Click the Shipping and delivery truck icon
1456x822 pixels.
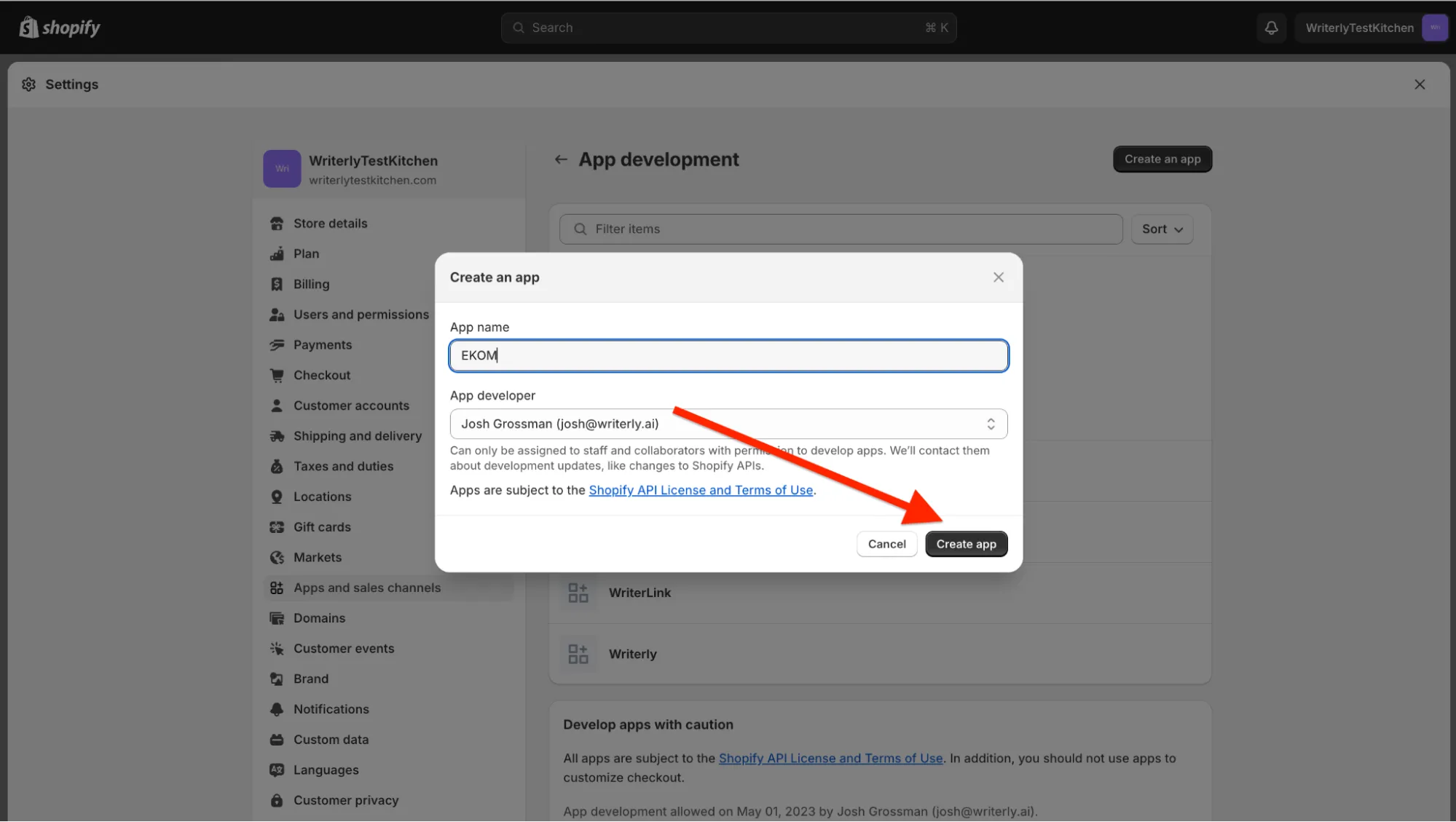[277, 436]
